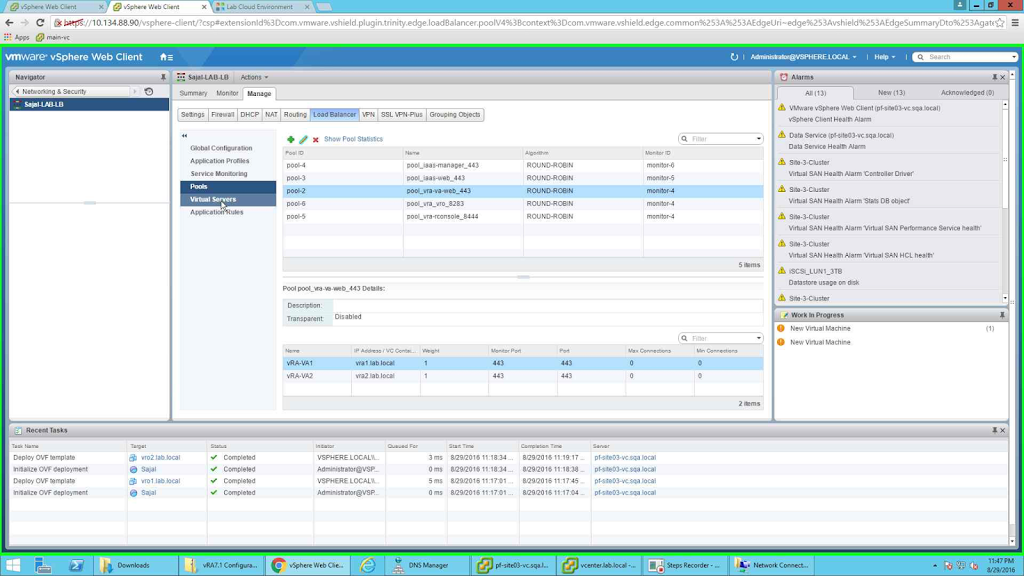Open the main-vc bookmark
Screen dimensions: 1024x576
[53, 37]
